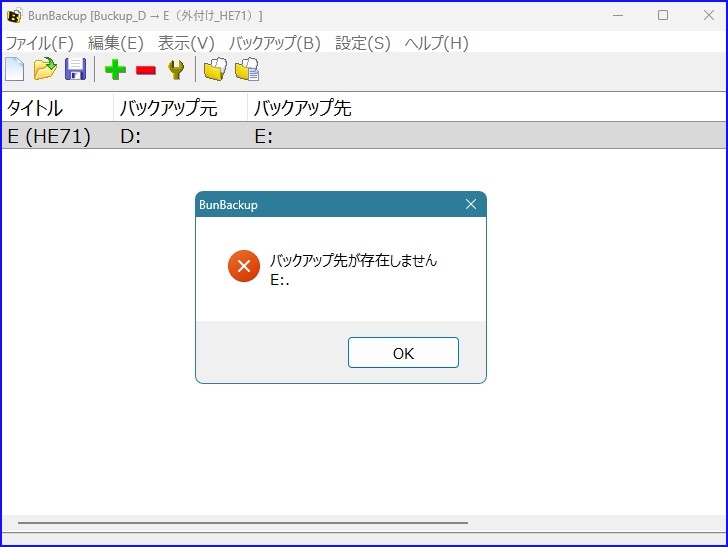Select the E (HE71) row title
This screenshot has height=547, width=728.
pos(49,137)
